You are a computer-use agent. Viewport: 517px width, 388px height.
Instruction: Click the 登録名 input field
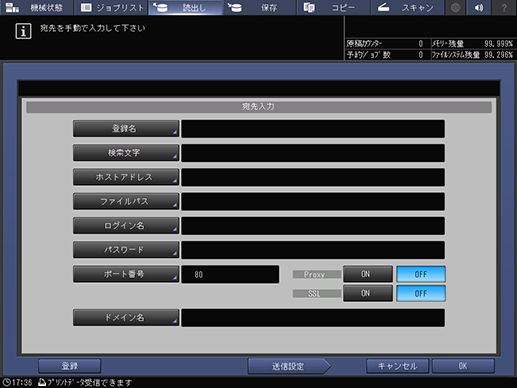(x=313, y=129)
